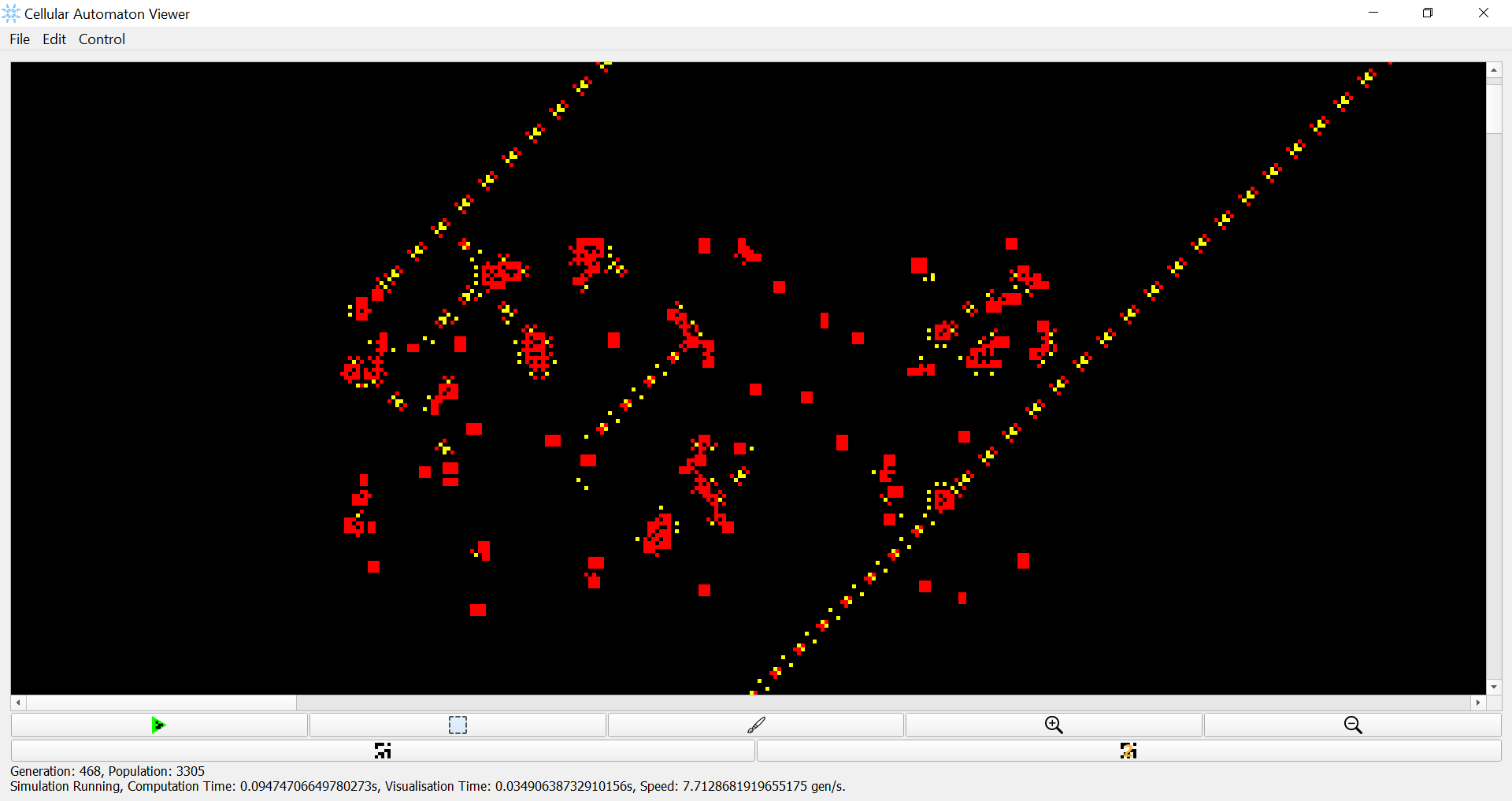This screenshot has height=801, width=1512.
Task: Click the horizontal scrollbar thumb
Action: pyautogui.click(x=161, y=702)
